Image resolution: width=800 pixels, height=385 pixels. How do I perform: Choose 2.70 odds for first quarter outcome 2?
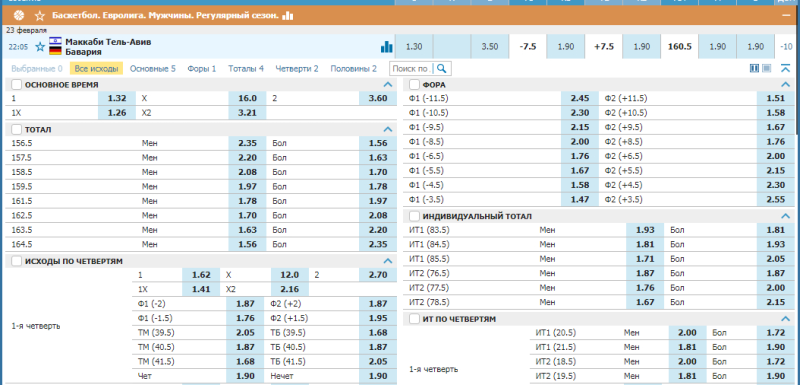378,275
